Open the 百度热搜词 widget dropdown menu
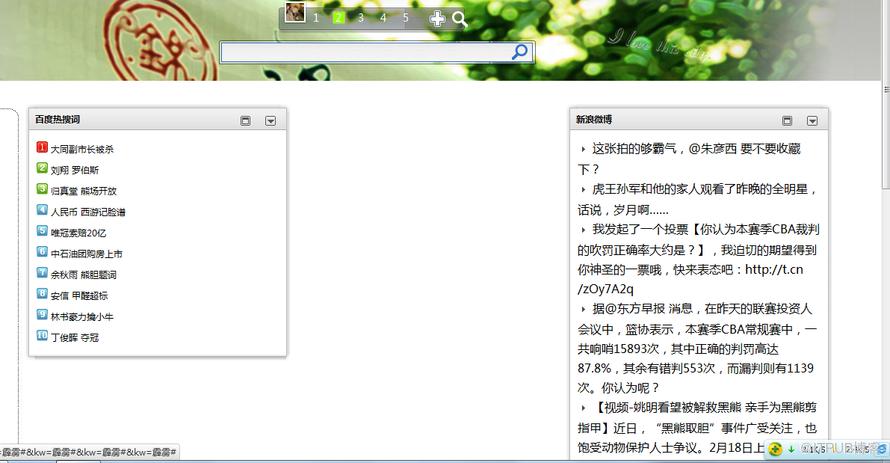This screenshot has width=890, height=463. [x=271, y=120]
